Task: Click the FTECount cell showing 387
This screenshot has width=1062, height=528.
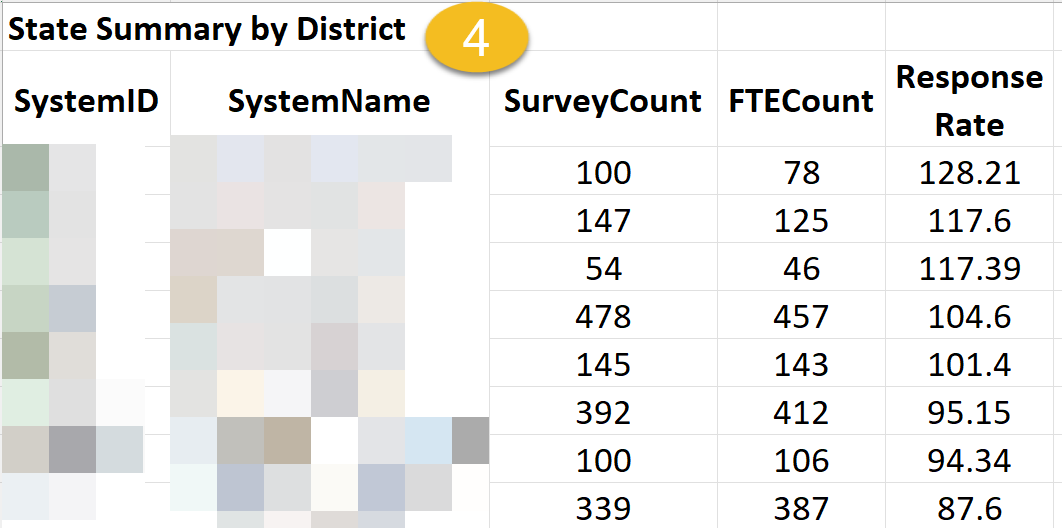Action: pyautogui.click(x=801, y=507)
